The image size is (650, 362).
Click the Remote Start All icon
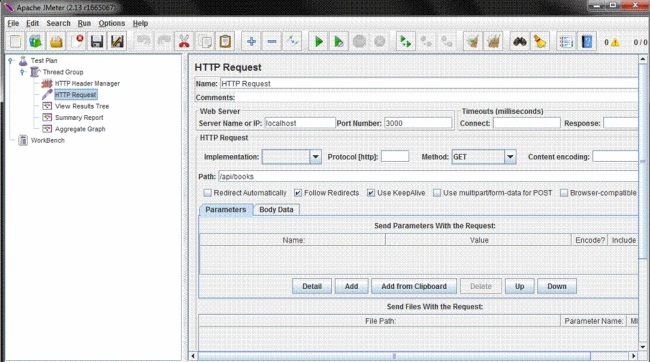pos(405,41)
